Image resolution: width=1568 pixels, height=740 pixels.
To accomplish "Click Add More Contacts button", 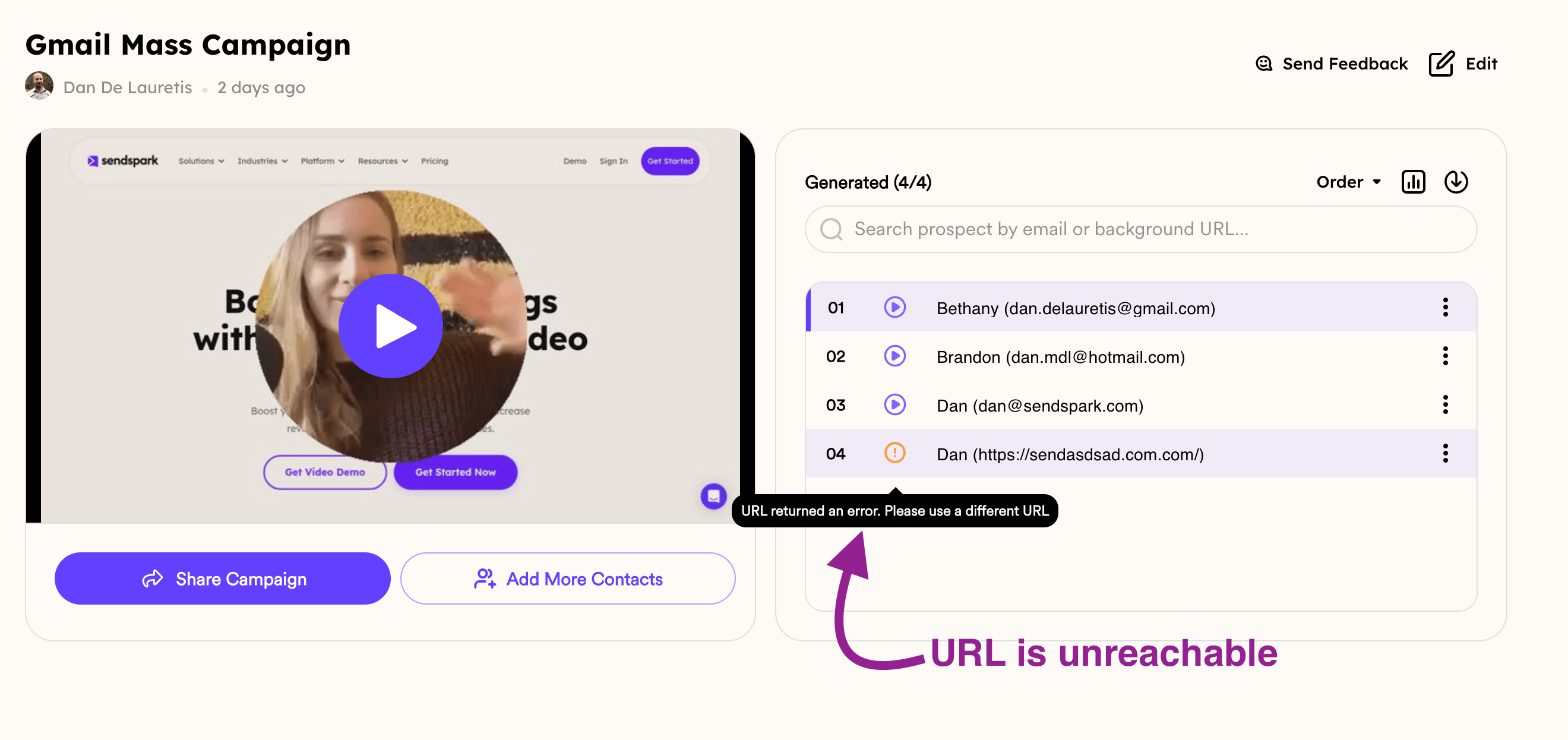I will coord(567,578).
